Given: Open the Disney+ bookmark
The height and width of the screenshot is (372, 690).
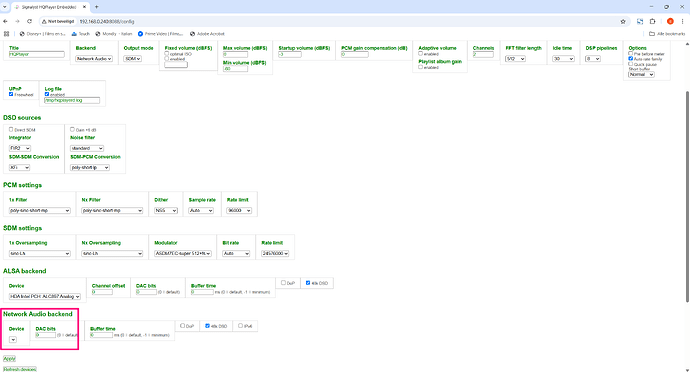Looking at the screenshot, I should (42, 33).
